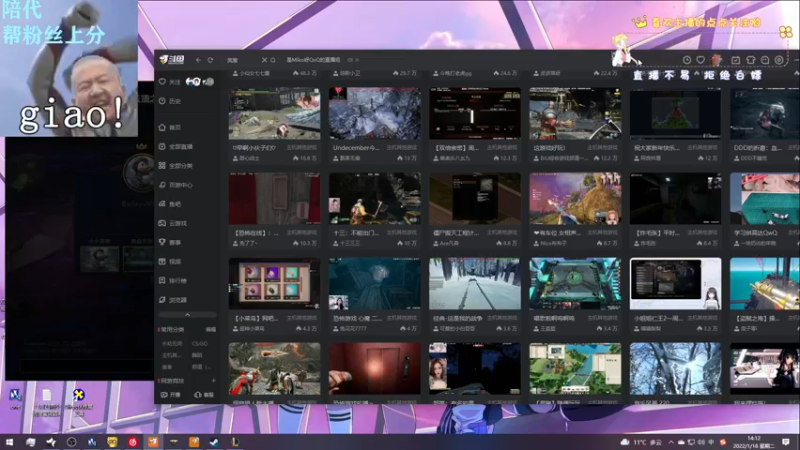Open 页游中心 web game center in the sidebar
The image size is (800, 450).
tap(176, 185)
